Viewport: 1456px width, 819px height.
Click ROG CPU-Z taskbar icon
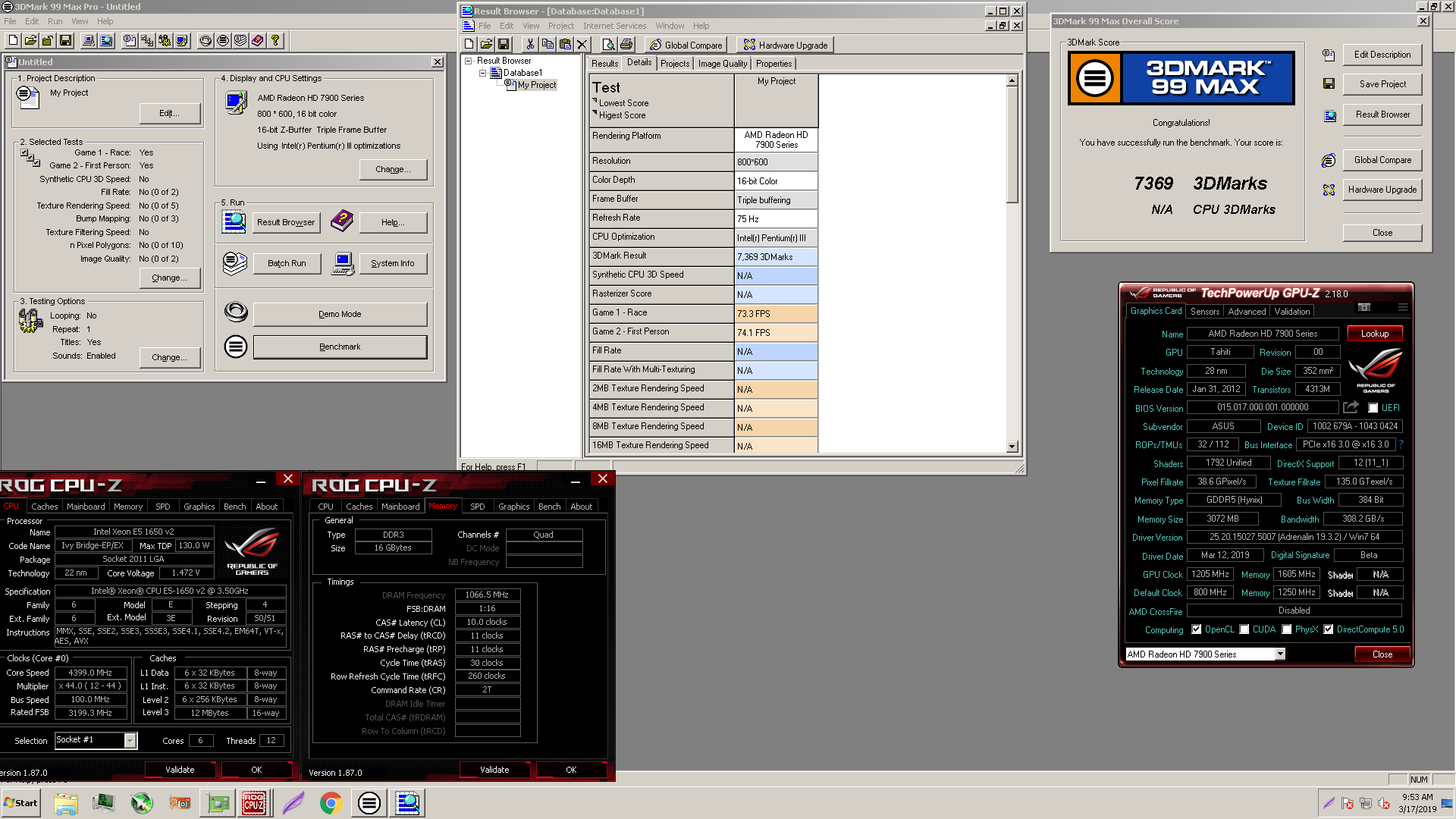click(x=254, y=803)
